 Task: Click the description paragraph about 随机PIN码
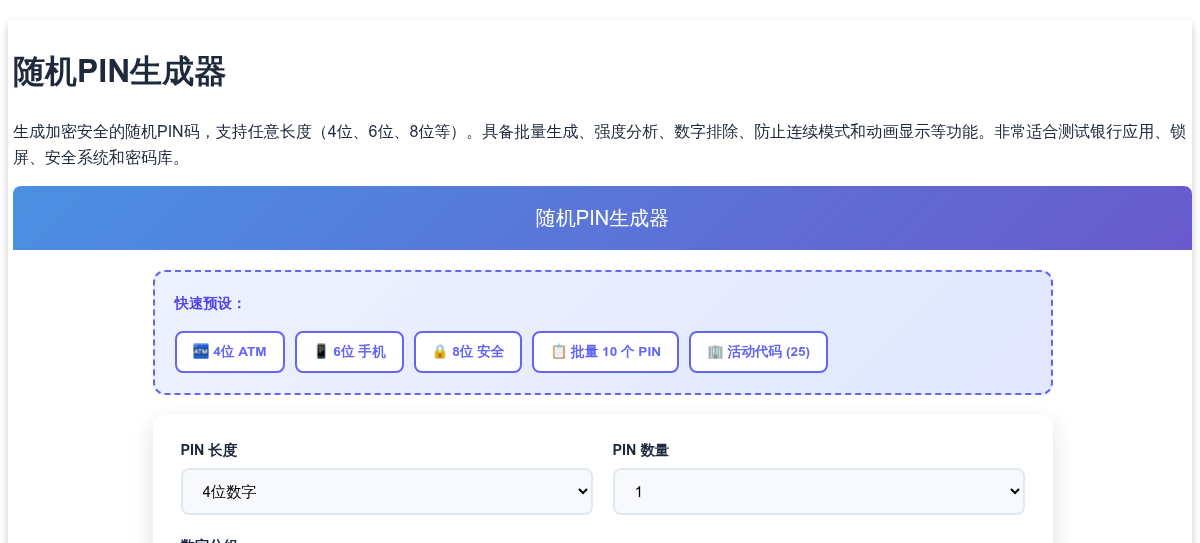coord(600,145)
